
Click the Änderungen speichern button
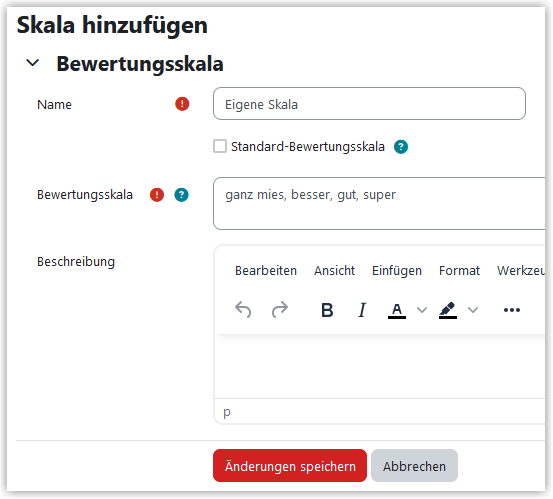pyautogui.click(x=290, y=466)
